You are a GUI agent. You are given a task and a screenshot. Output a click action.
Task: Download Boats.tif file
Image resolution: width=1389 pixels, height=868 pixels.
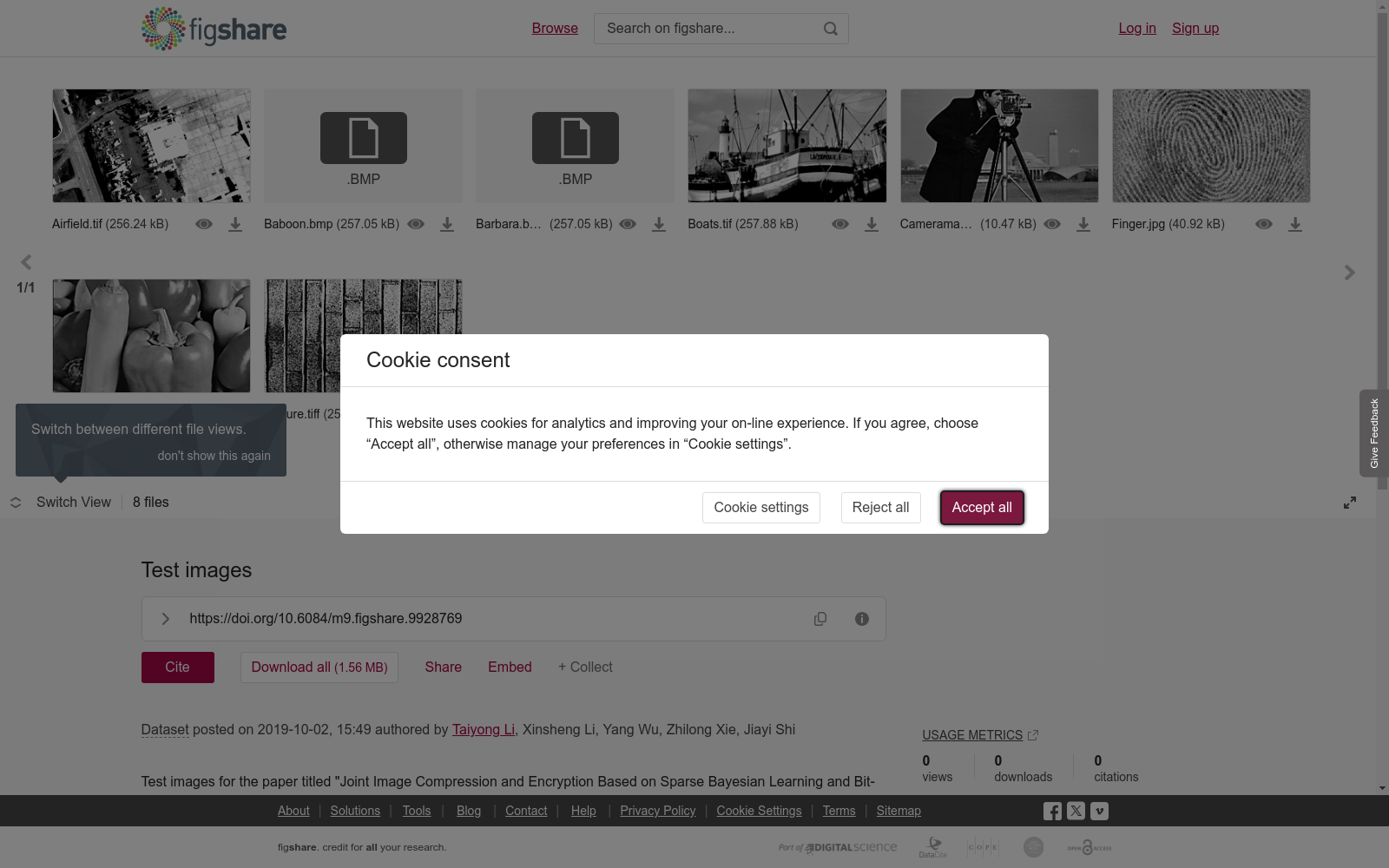tap(872, 224)
